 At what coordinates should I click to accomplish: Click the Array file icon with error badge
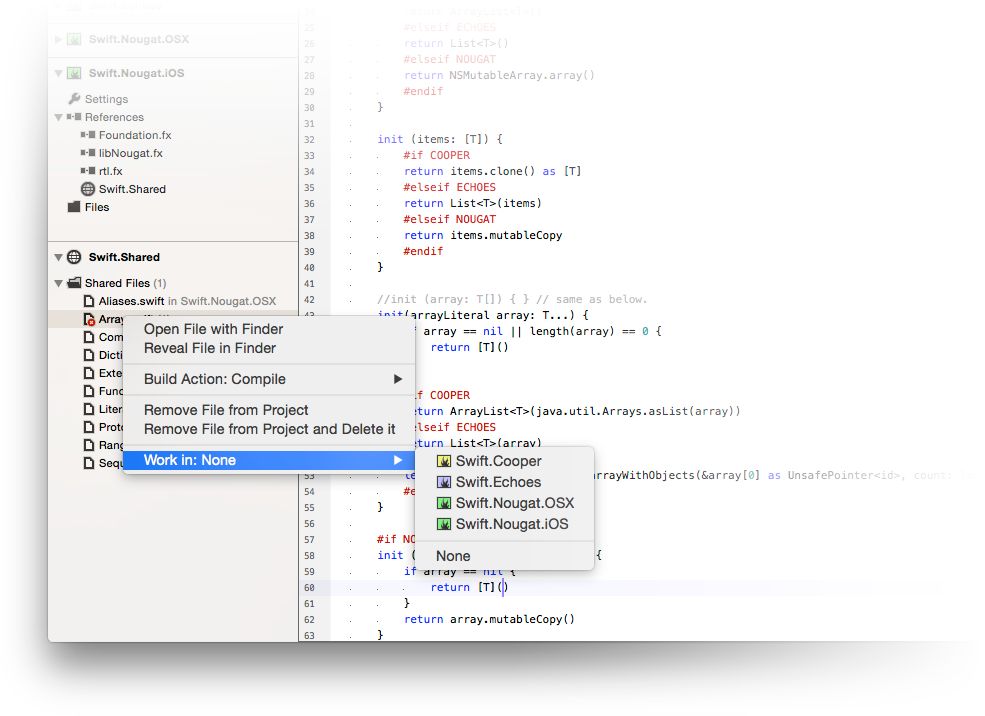pos(89,319)
